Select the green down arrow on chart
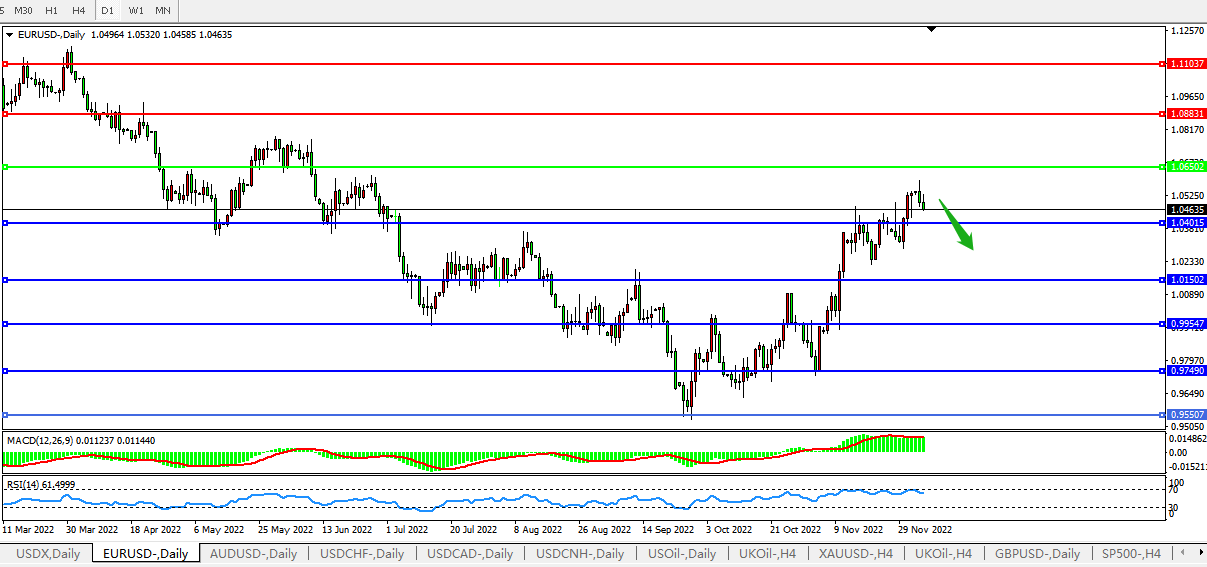Screen dimensions: 1207x567 point(957,224)
